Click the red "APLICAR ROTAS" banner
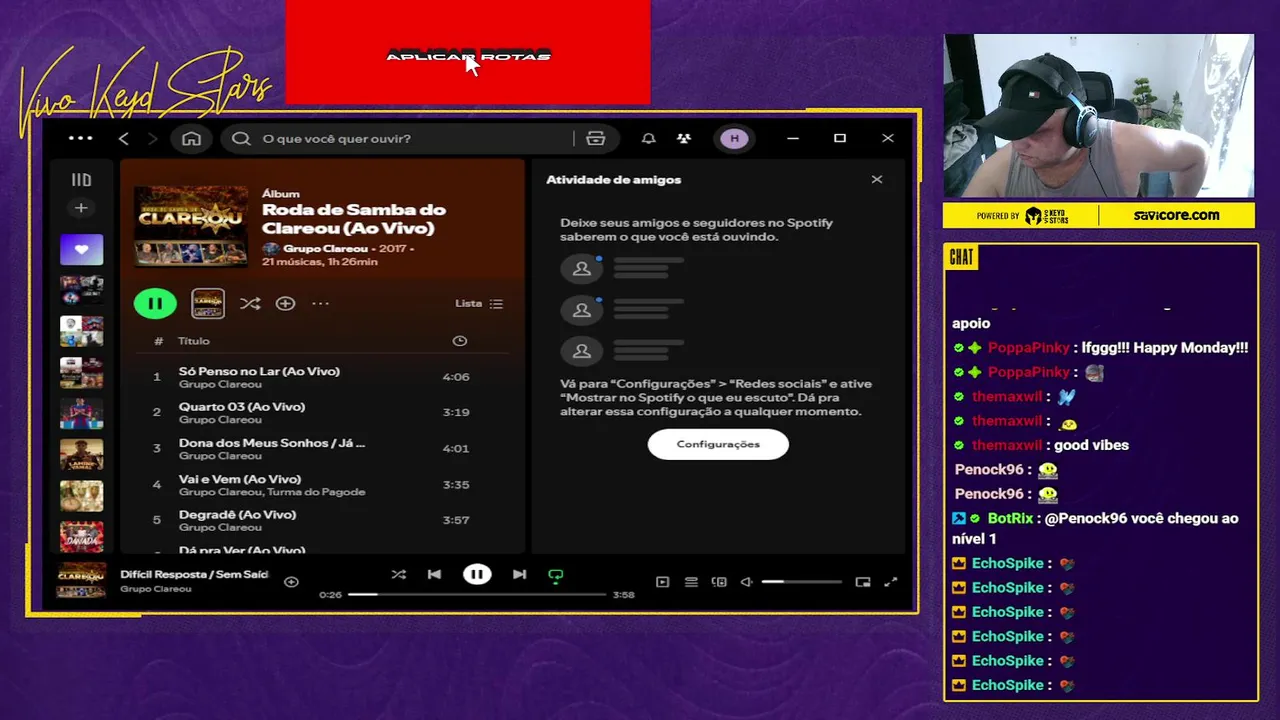Viewport: 1280px width, 720px height. 468,52
